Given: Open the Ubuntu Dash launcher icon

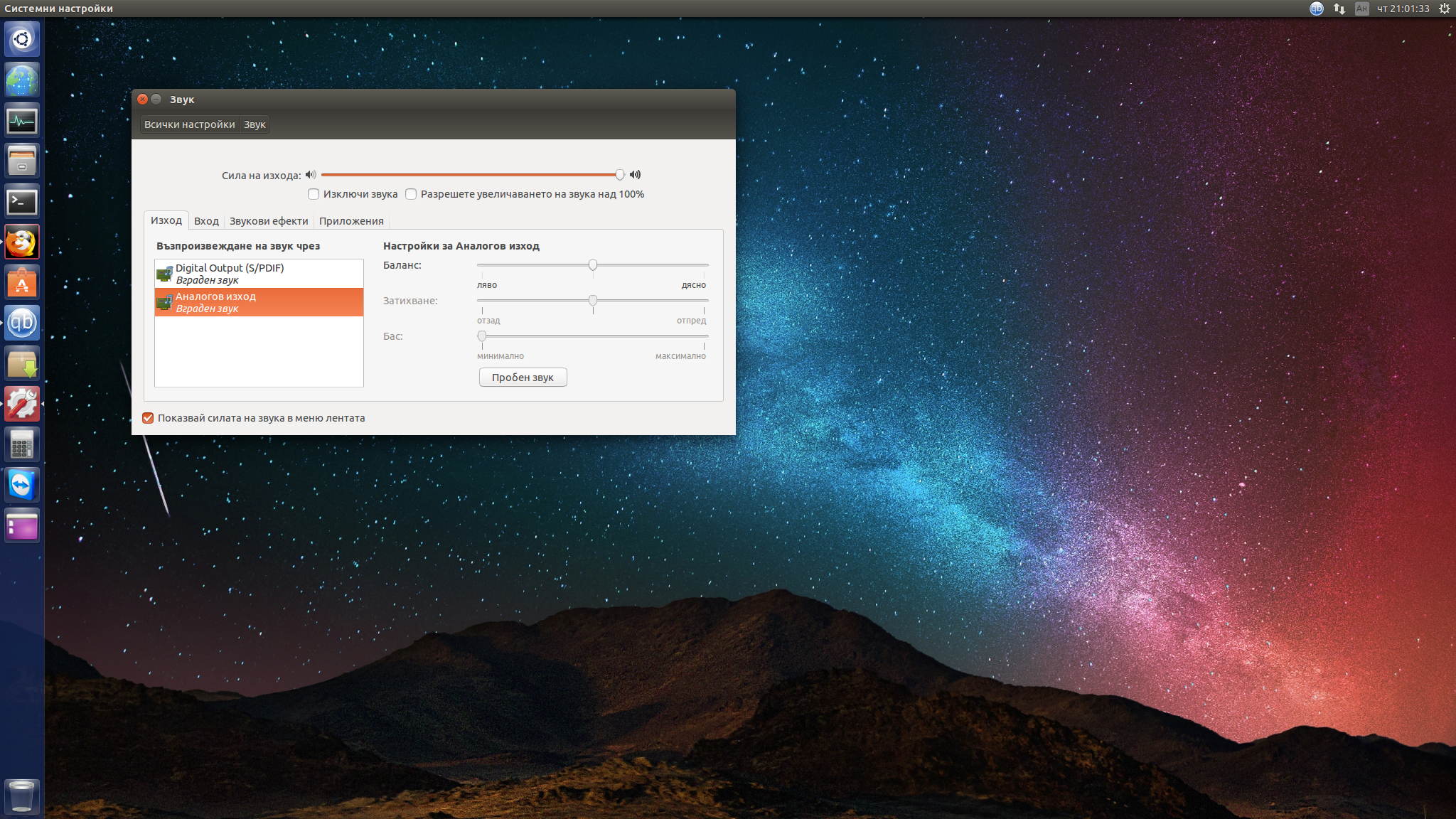Looking at the screenshot, I should [22, 39].
